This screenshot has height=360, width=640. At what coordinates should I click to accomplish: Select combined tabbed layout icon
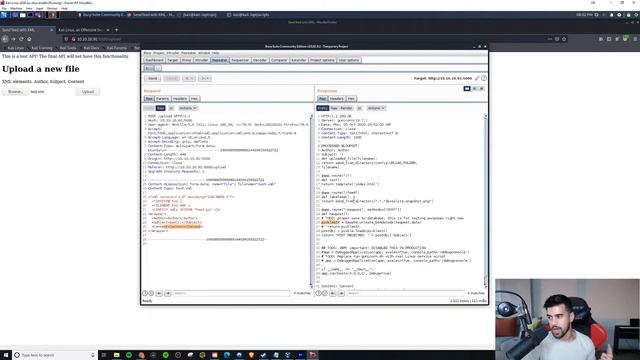coord(482,89)
